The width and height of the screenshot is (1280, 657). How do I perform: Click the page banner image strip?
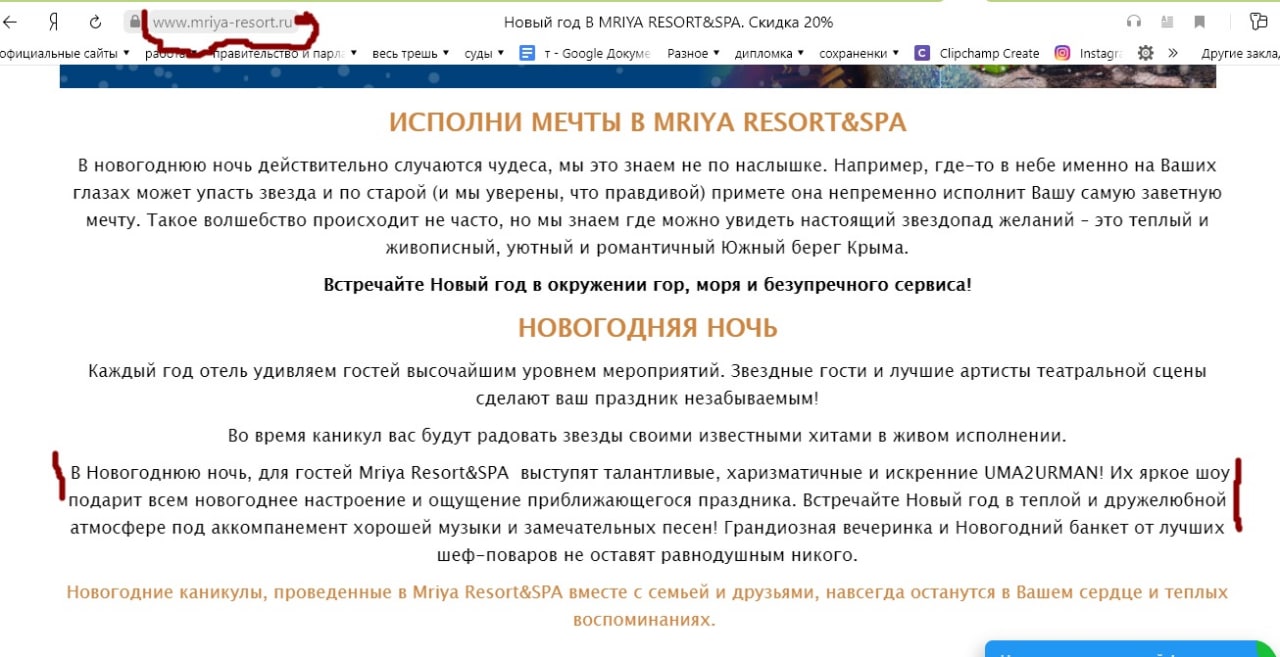pyautogui.click(x=638, y=77)
